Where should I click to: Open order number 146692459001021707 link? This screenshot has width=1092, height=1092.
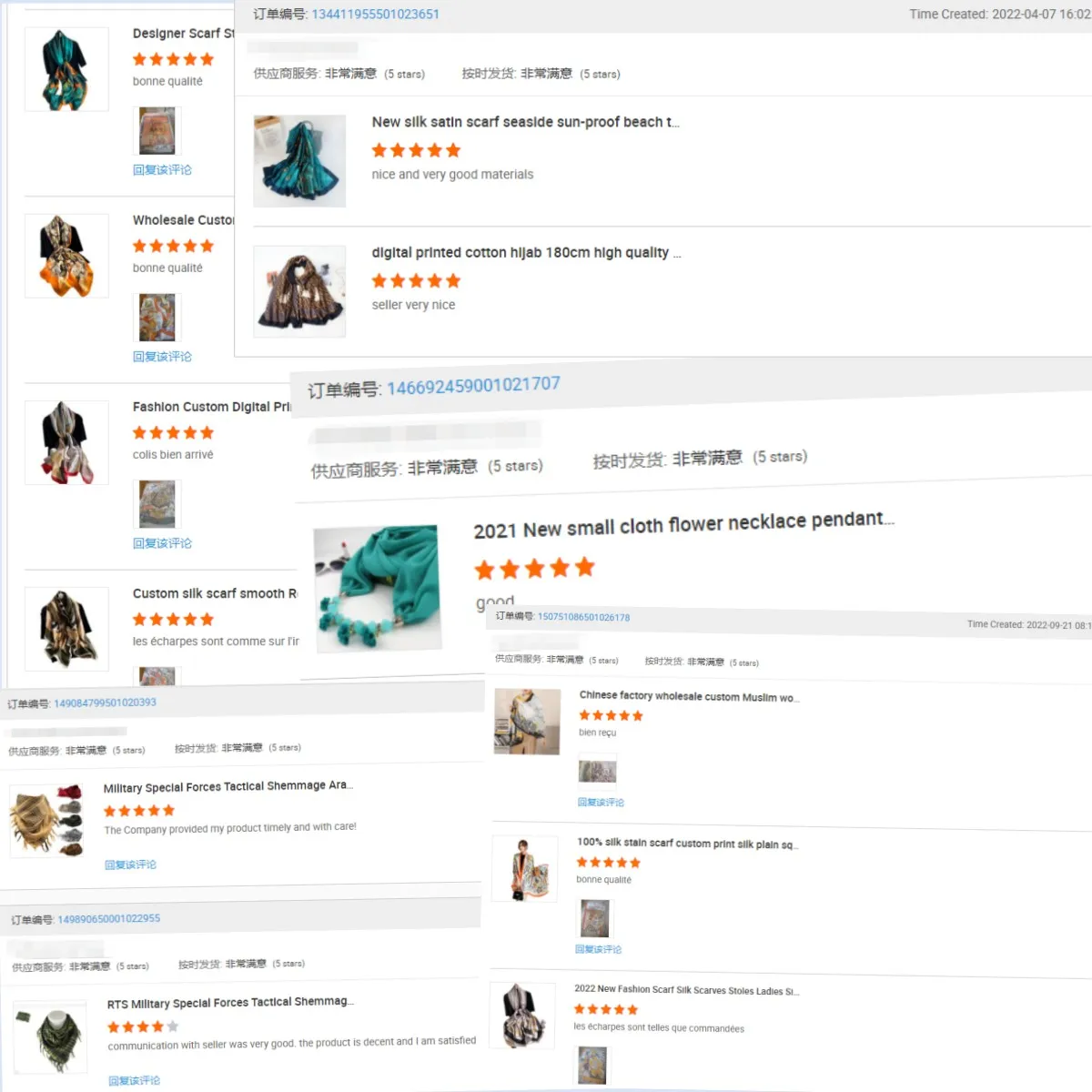473,386
